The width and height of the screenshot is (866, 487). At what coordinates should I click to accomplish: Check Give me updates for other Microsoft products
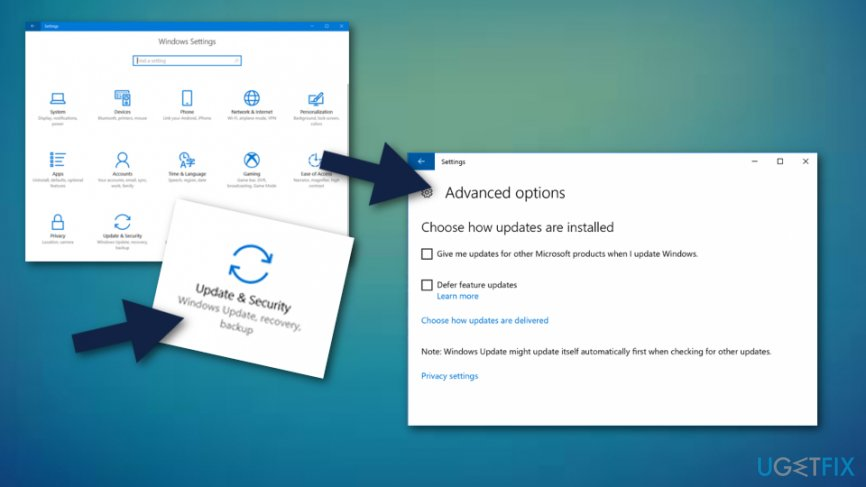point(426,254)
